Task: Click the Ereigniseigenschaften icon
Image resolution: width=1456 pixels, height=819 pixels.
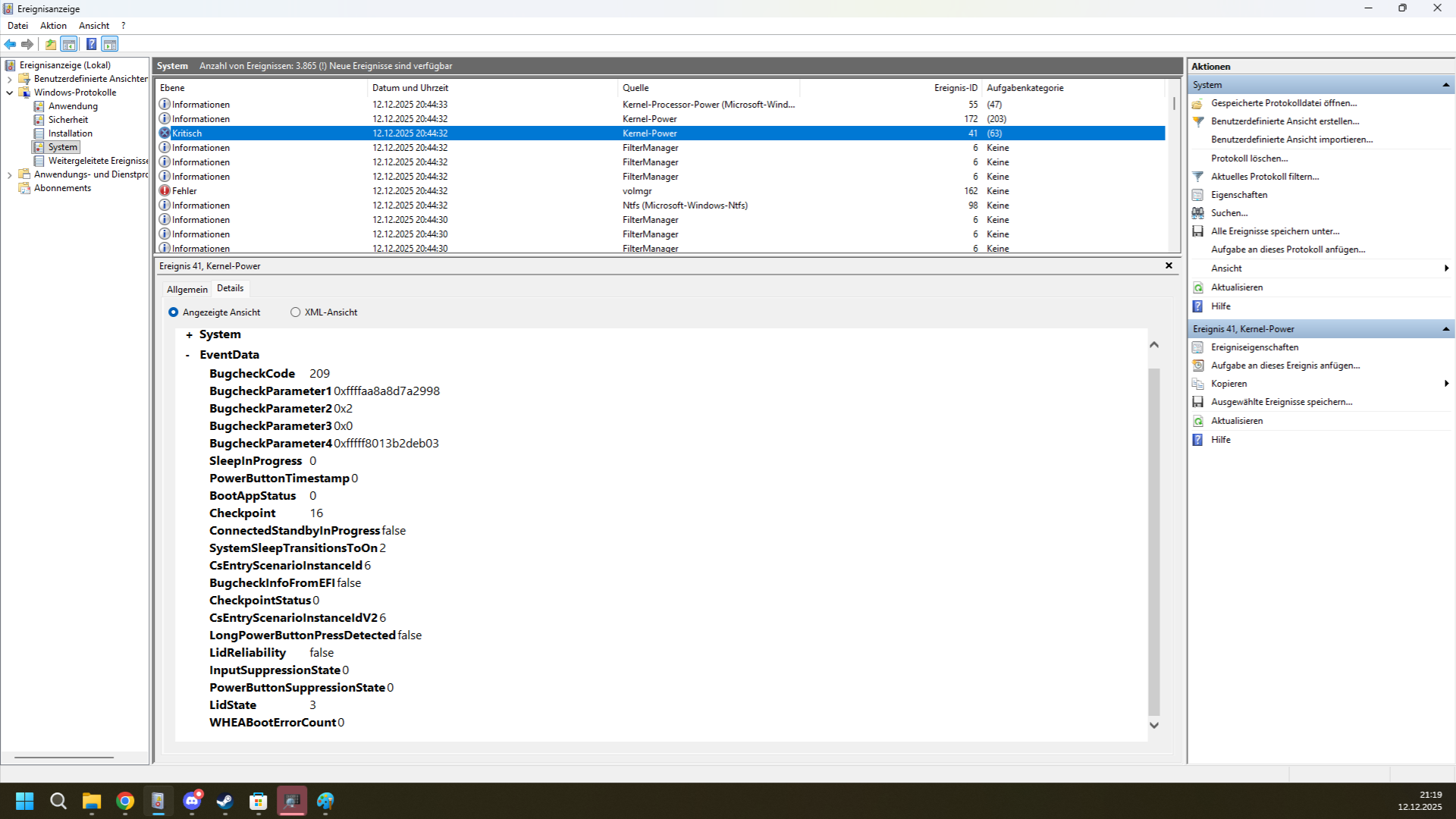Action: coord(1197,347)
